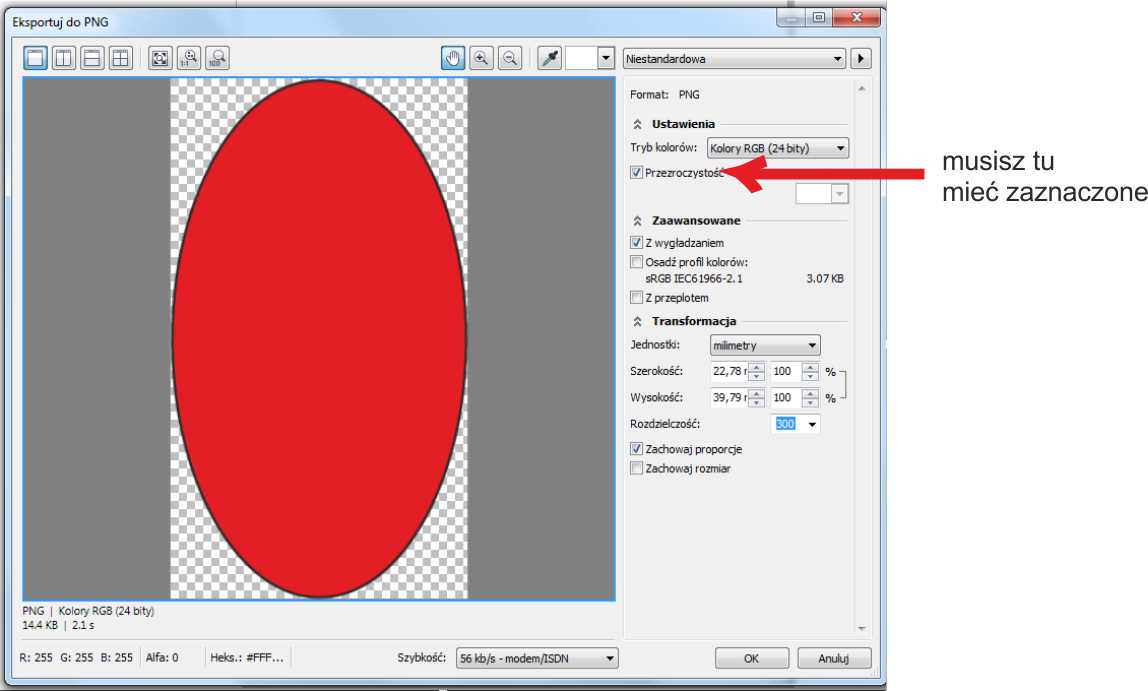Viewport: 1148px width, 691px height.
Task: Collapse the Zaawansowane section
Action: (x=638, y=221)
